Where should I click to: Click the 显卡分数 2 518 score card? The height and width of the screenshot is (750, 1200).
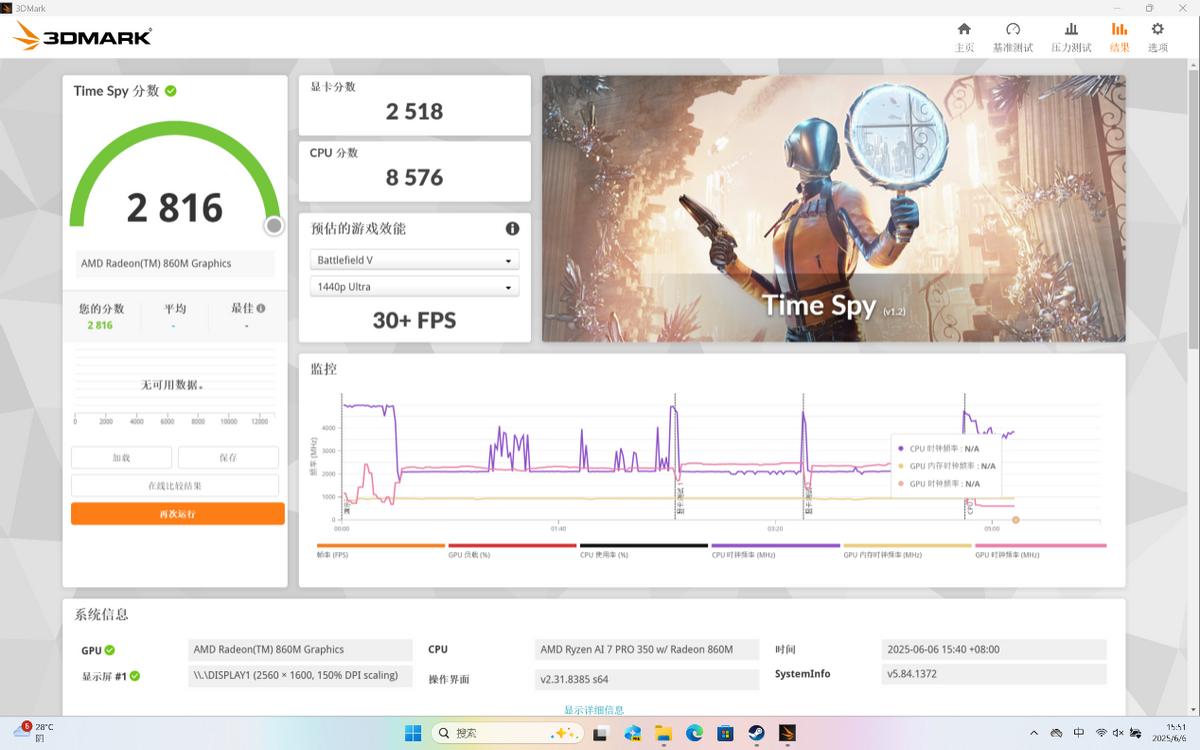coord(414,105)
